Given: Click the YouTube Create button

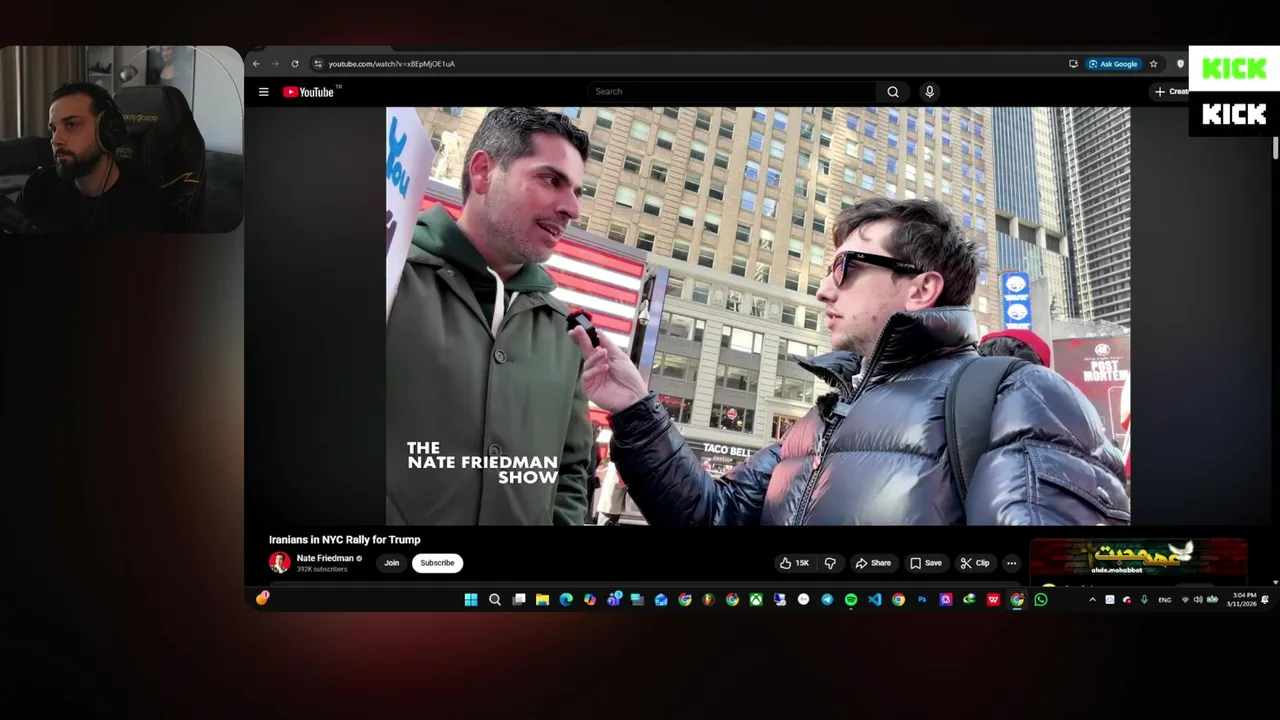Looking at the screenshot, I should tap(1170, 92).
